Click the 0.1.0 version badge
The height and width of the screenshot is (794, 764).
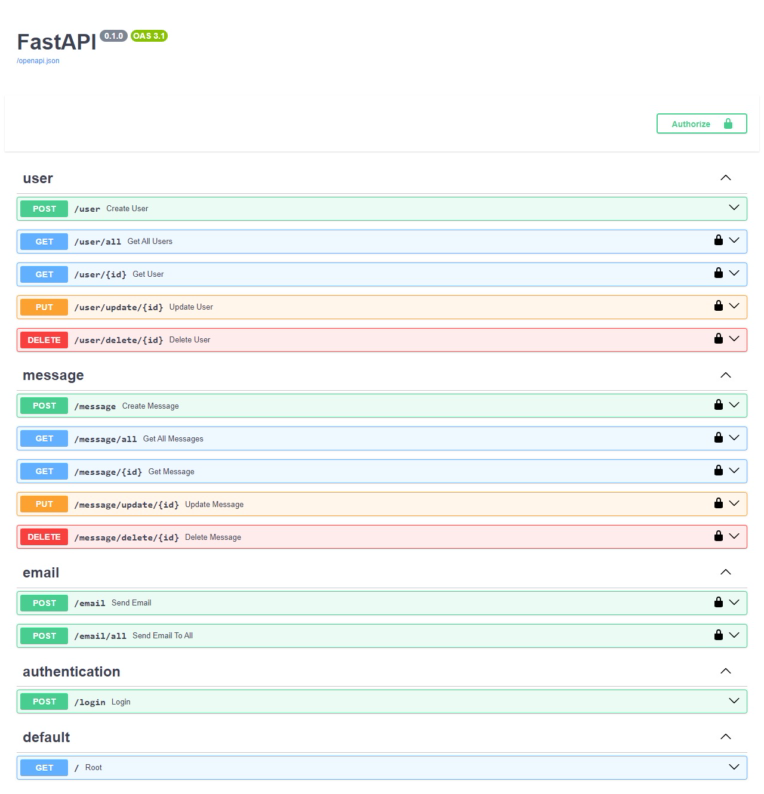113,36
